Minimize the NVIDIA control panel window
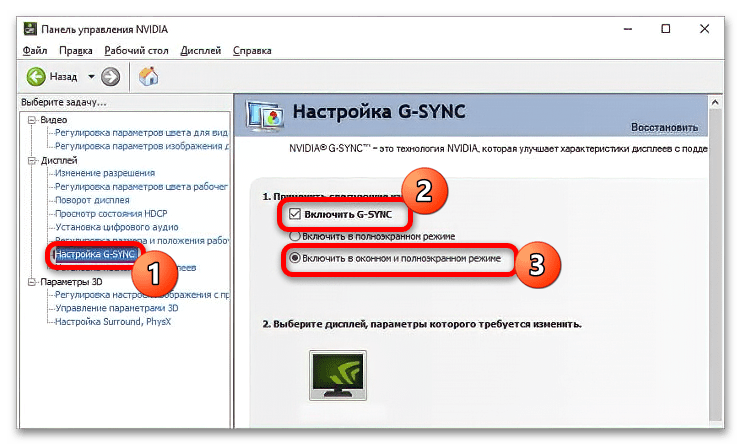The width and height of the screenshot is (741, 445). [x=628, y=29]
